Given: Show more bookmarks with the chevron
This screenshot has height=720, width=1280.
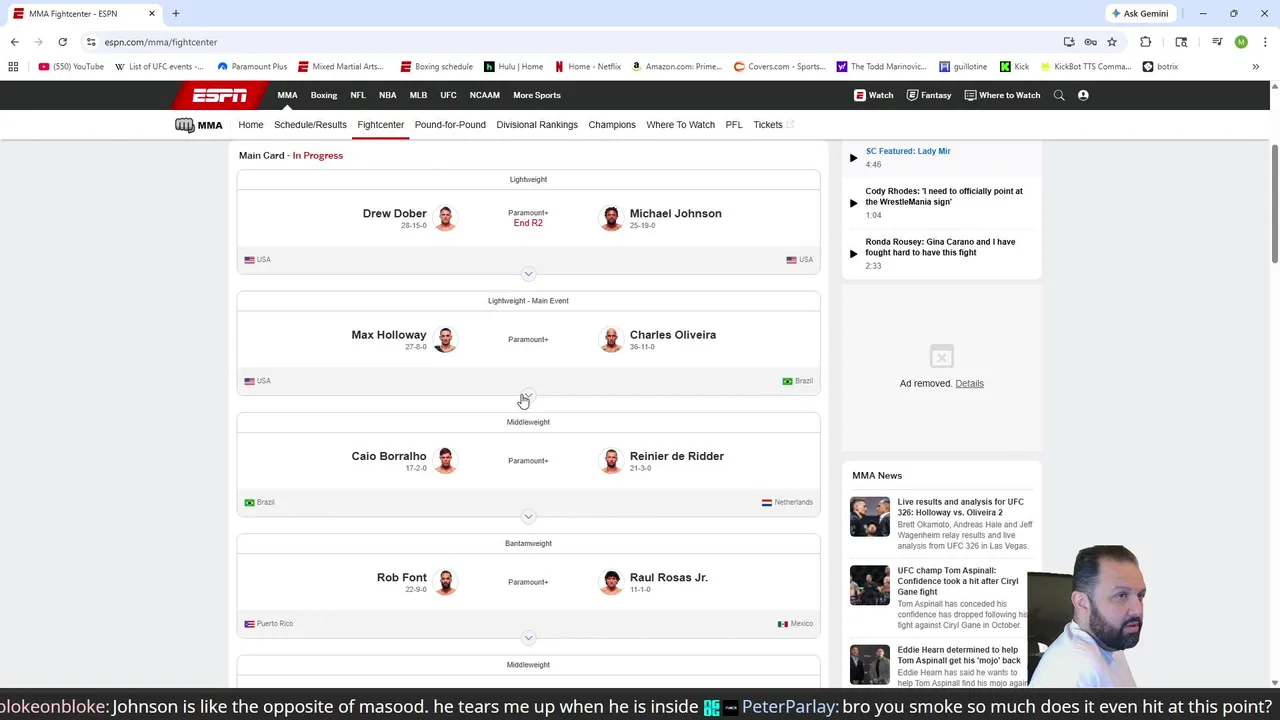Looking at the screenshot, I should click(1255, 67).
